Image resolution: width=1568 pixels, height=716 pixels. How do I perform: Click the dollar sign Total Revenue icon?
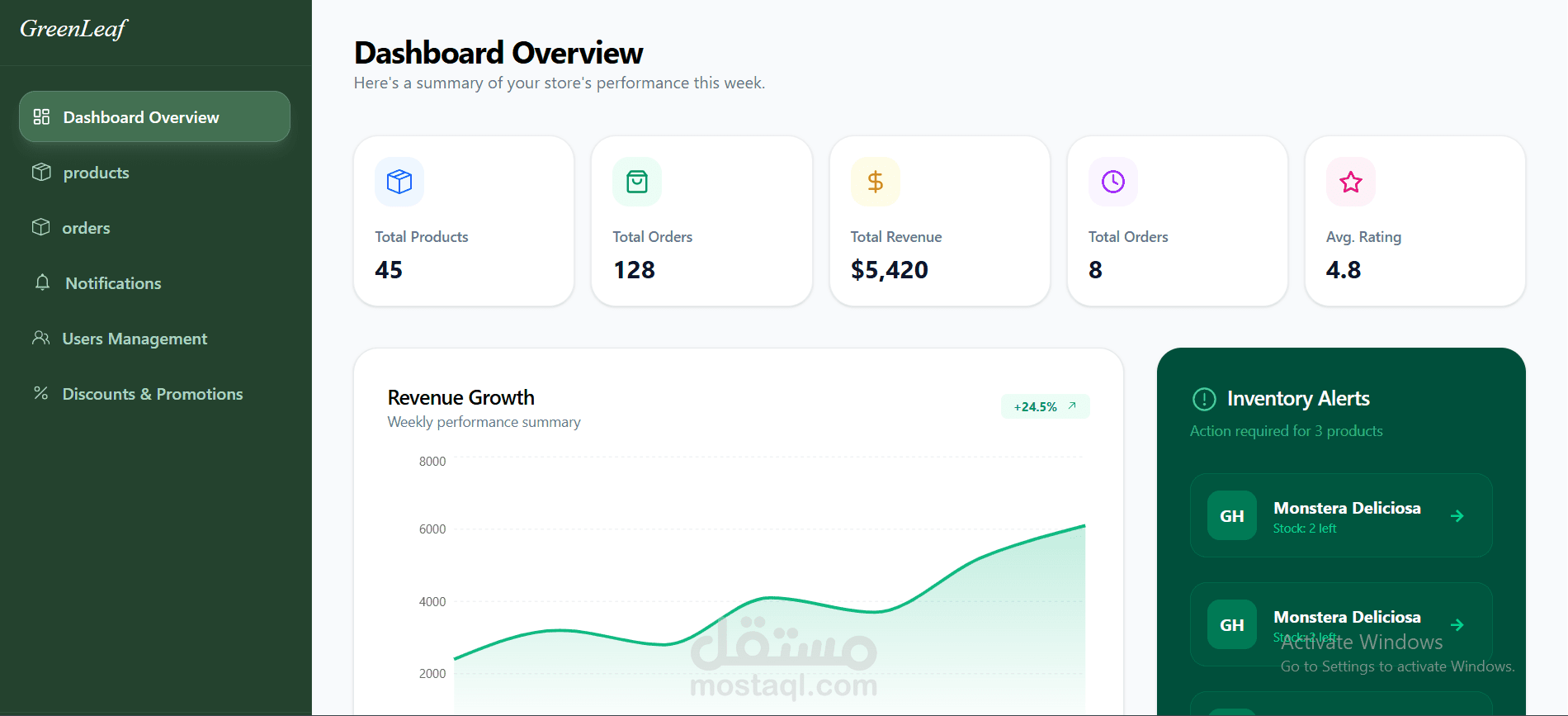pyautogui.click(x=876, y=182)
